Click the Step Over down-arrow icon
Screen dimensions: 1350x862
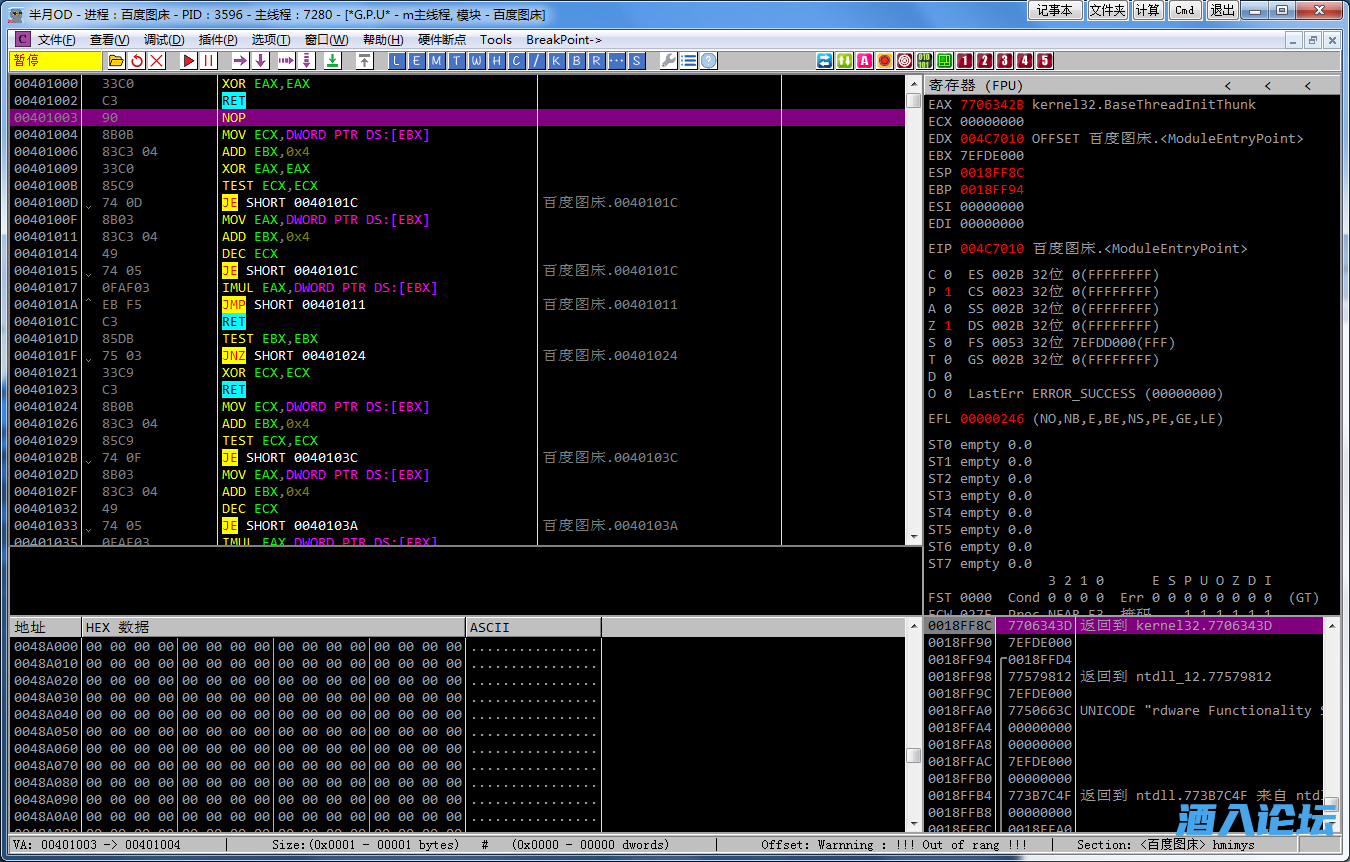[x=261, y=61]
